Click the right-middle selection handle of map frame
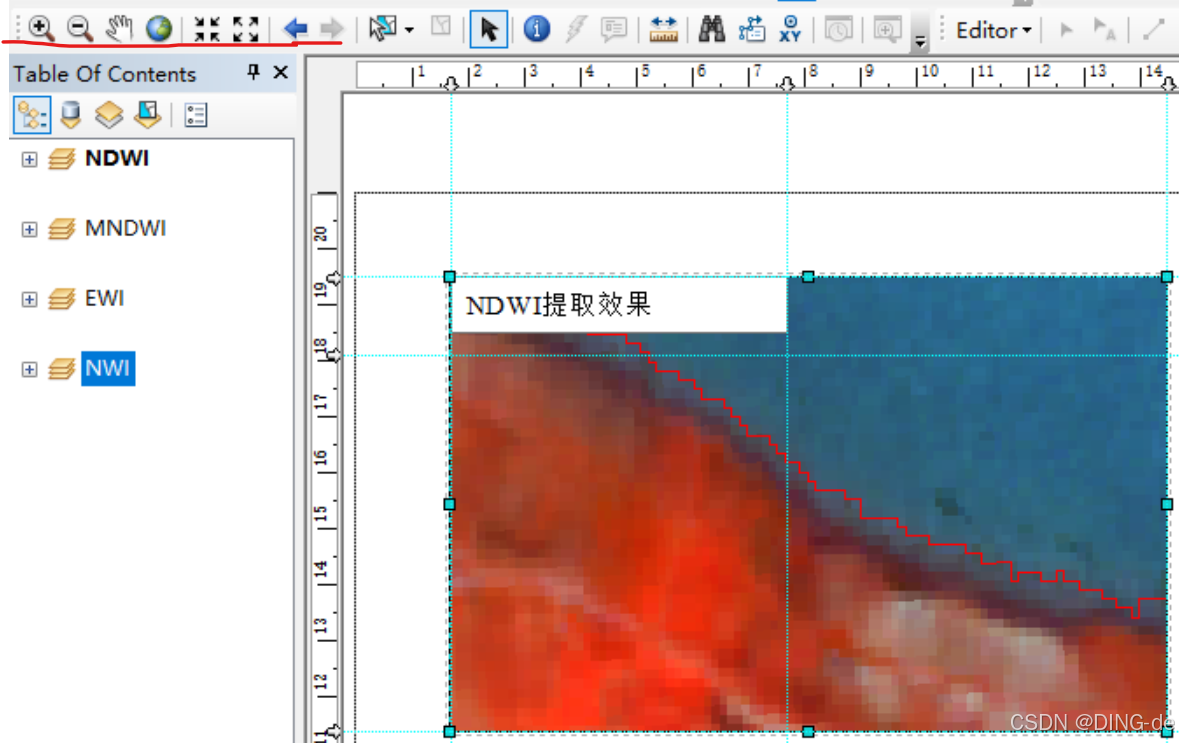The image size is (1179, 743). coord(1167,504)
